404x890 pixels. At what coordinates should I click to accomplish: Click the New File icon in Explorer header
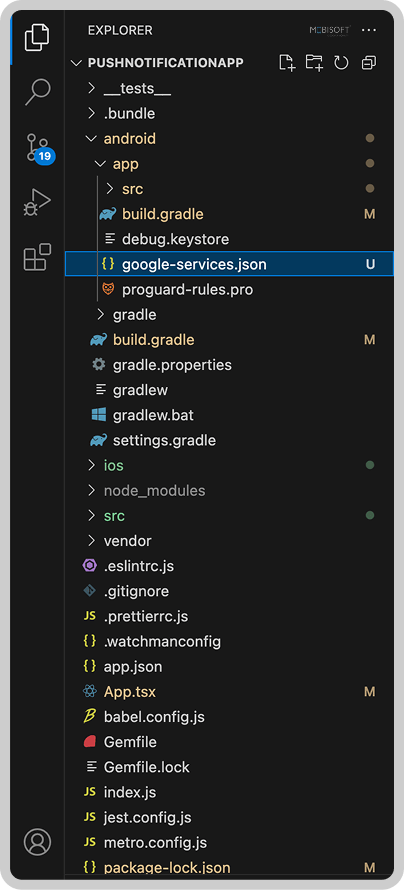(x=287, y=62)
